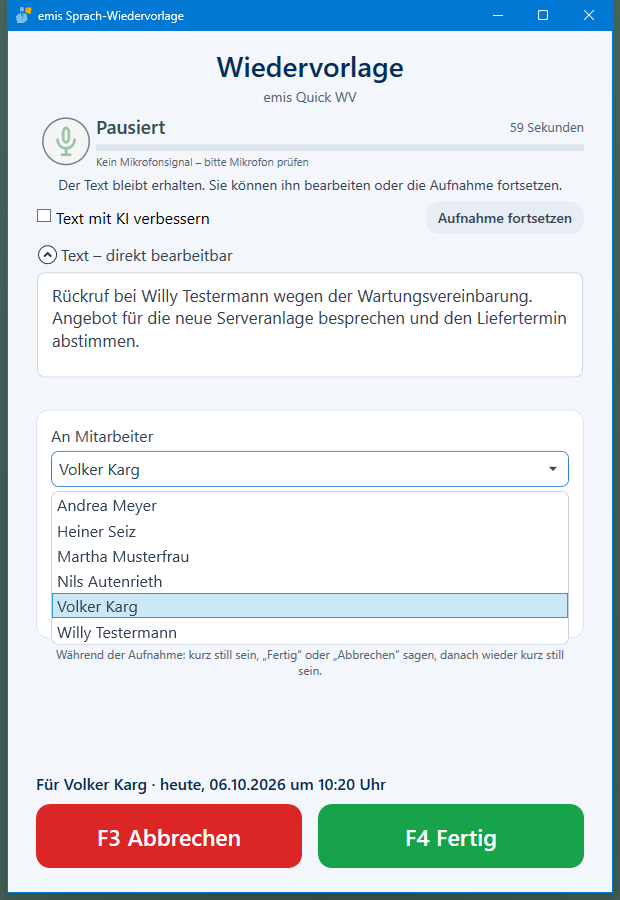Click the 'An Mitarbeiter' label

click(102, 437)
